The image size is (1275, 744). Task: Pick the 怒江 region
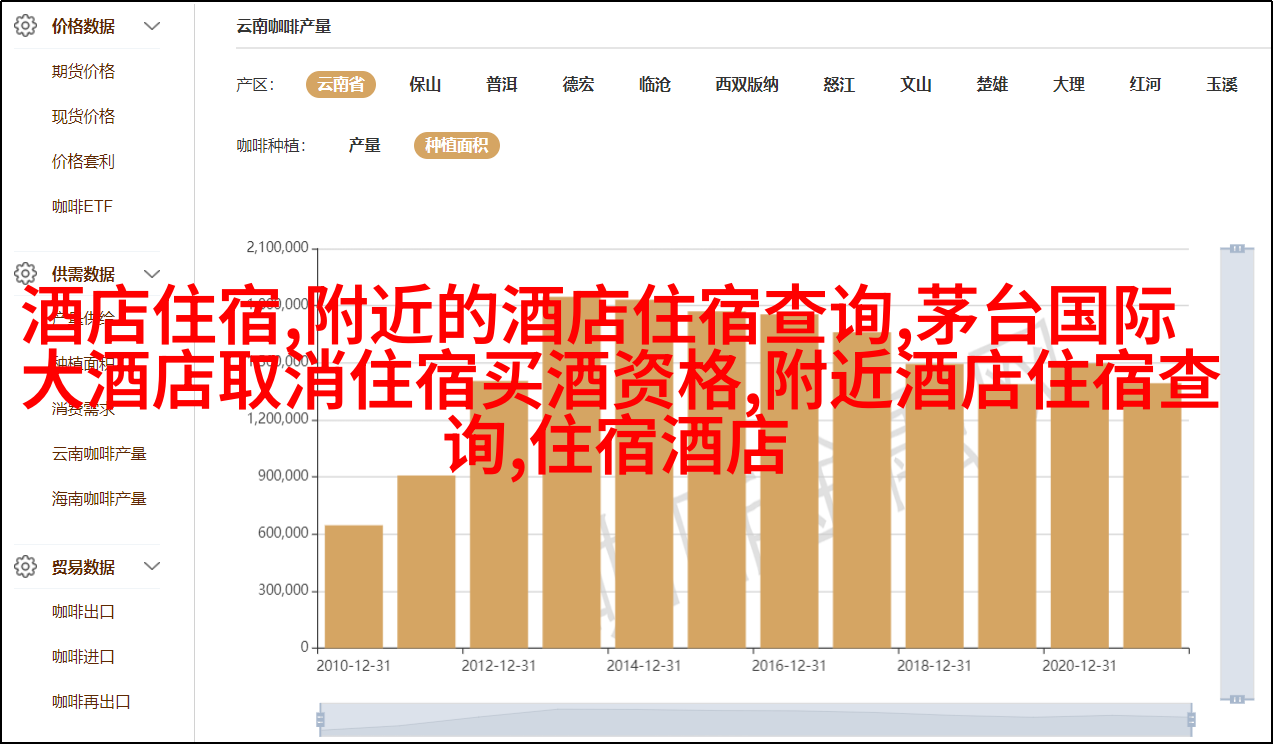[x=839, y=85]
